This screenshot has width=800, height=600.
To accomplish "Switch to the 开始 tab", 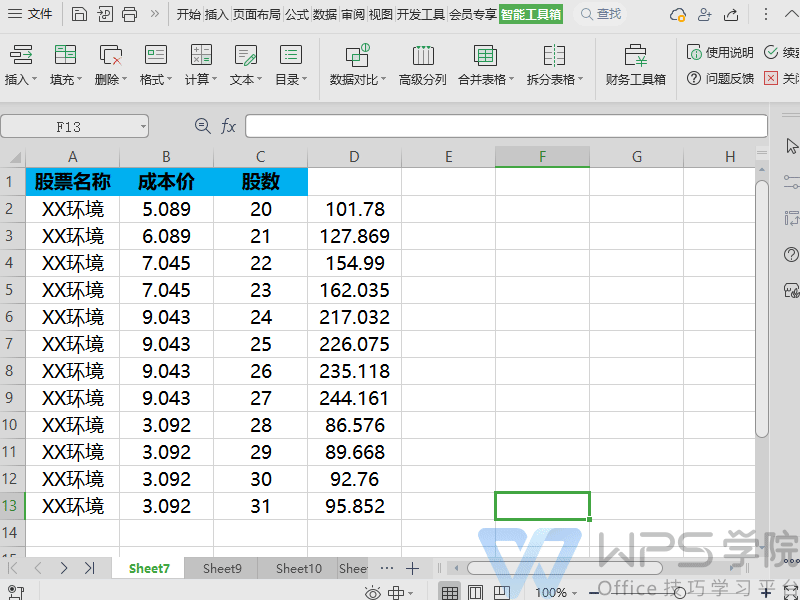I will pyautogui.click(x=189, y=14).
